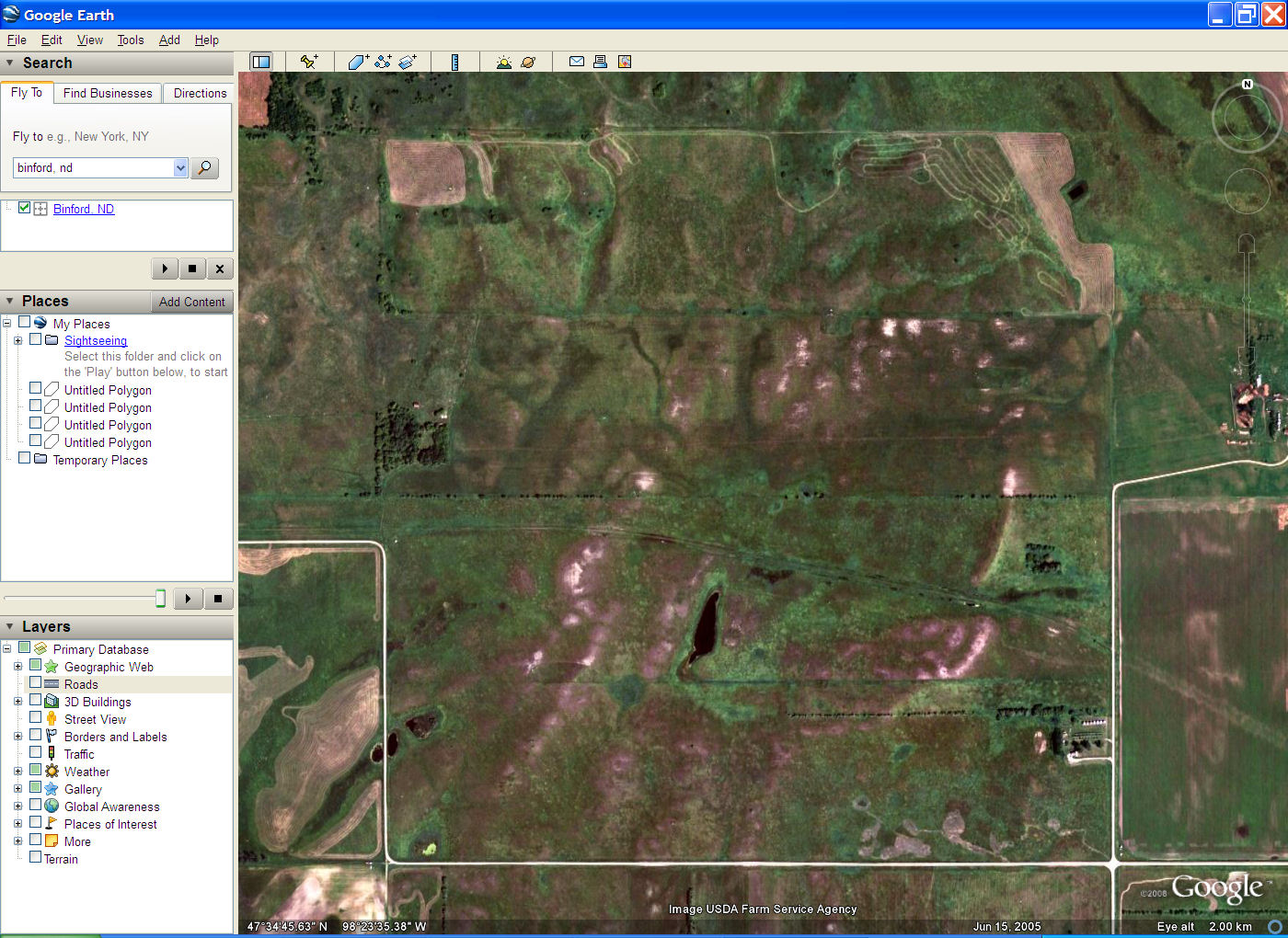
Task: Open the File menu
Action: point(17,40)
